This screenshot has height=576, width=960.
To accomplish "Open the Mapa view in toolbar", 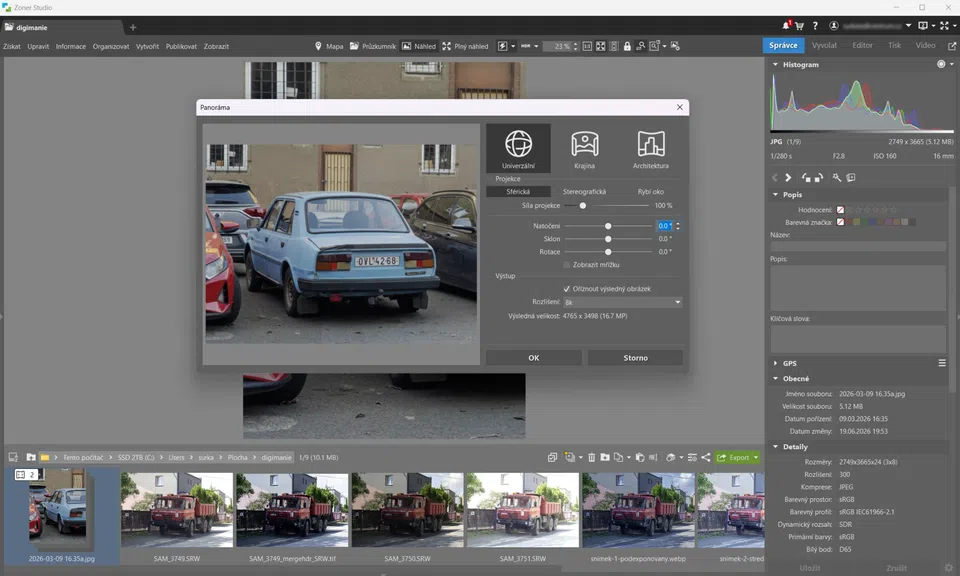I will click(329, 46).
